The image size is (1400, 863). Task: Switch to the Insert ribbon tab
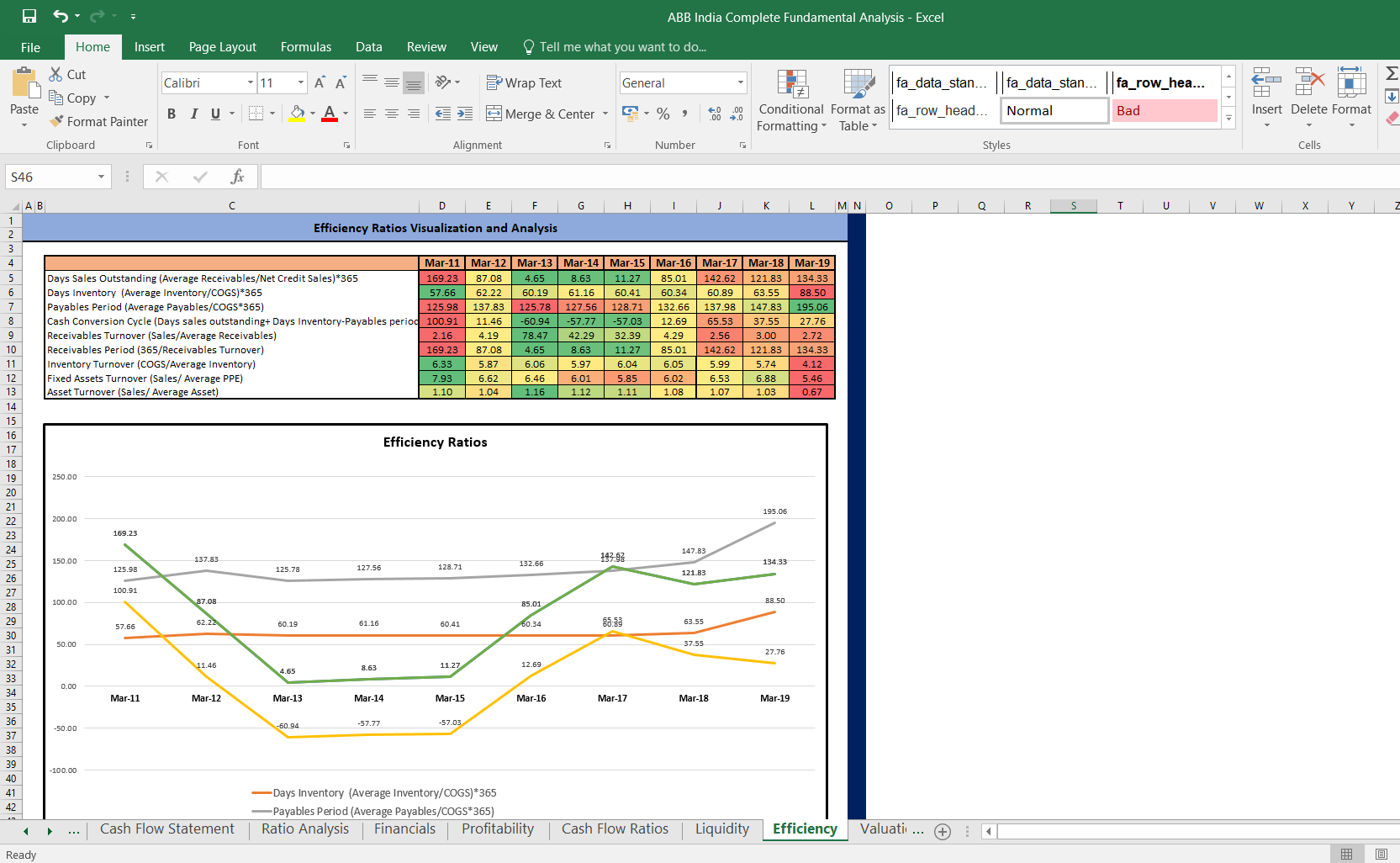click(150, 47)
